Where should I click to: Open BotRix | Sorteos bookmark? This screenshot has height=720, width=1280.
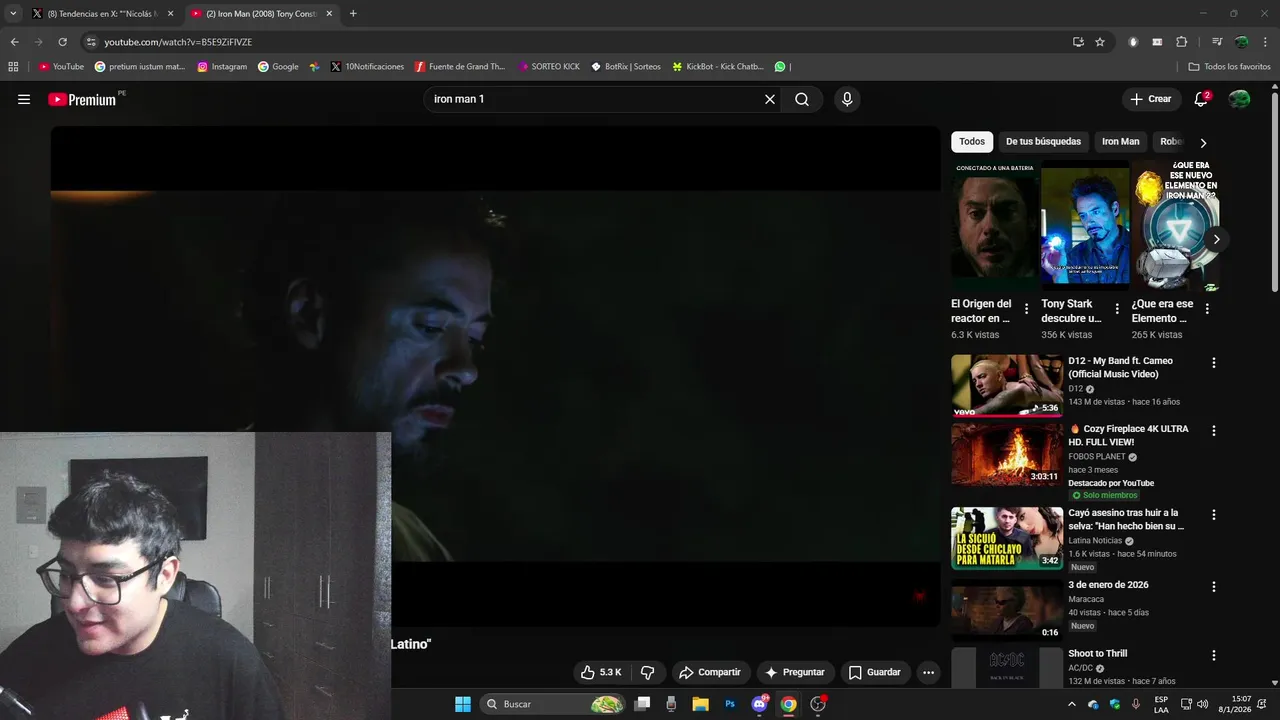pyautogui.click(x=626, y=67)
